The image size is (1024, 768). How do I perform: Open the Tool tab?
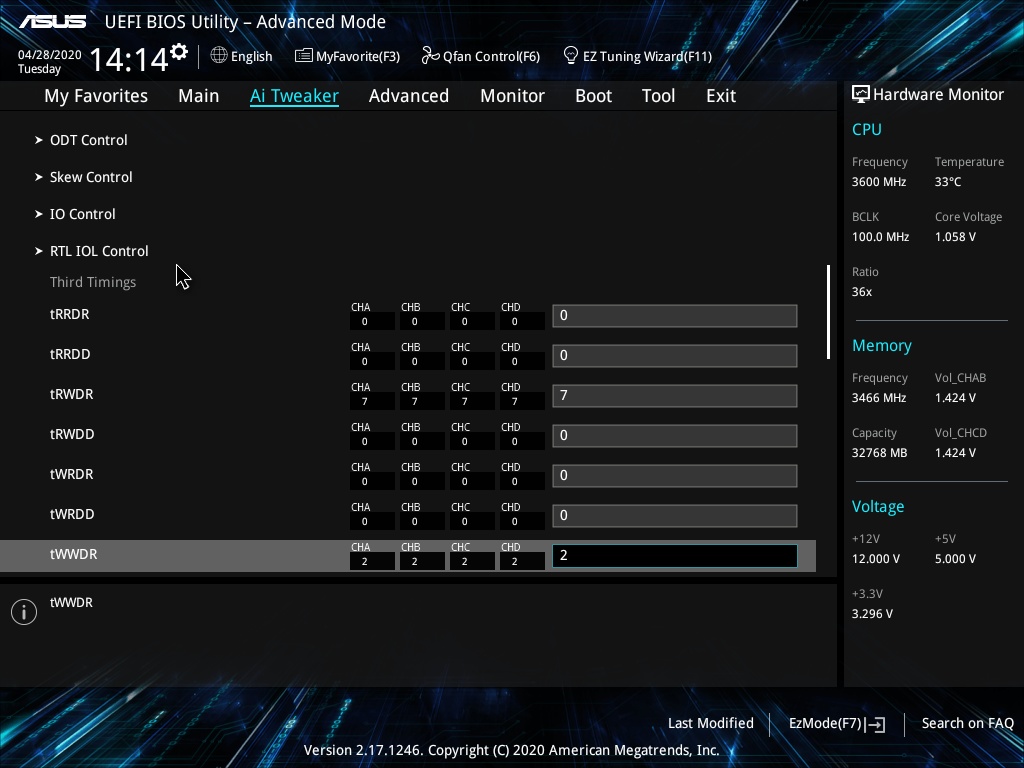coord(658,96)
